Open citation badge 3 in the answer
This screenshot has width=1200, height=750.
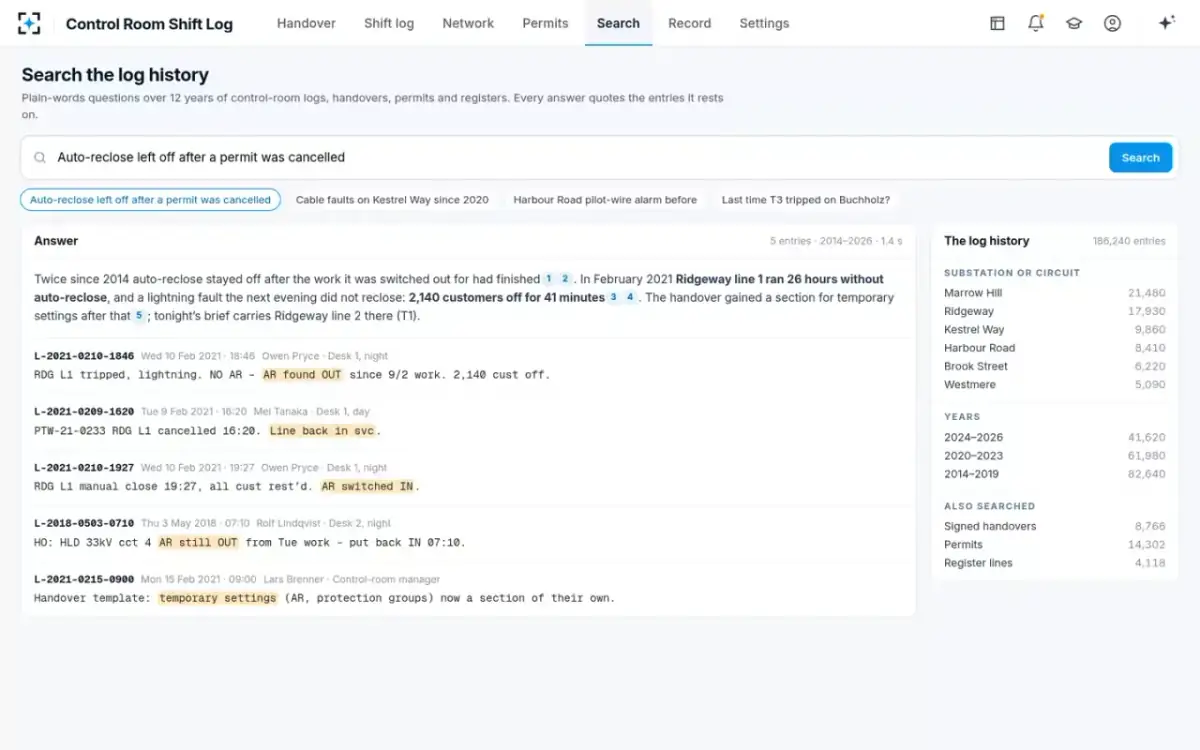tap(613, 298)
